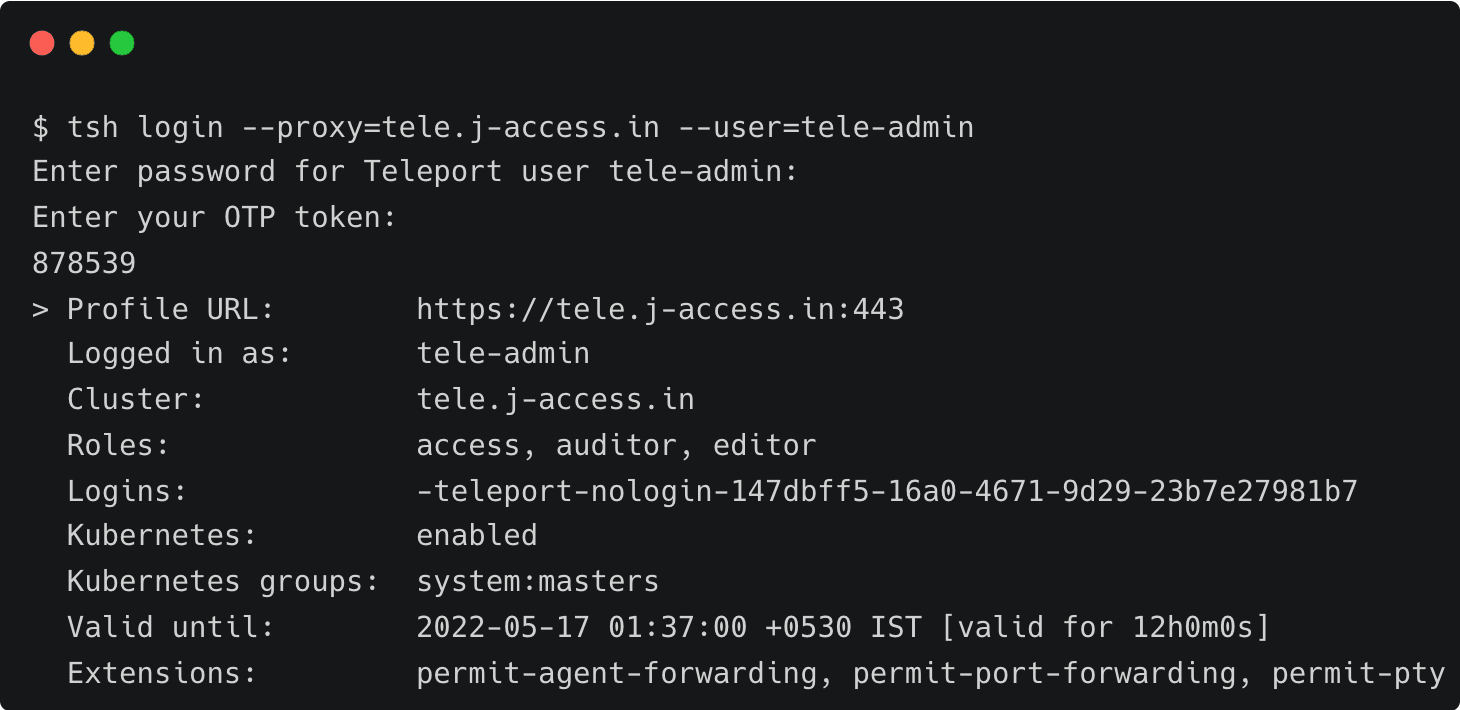Click the OTP token 878539

(84, 264)
